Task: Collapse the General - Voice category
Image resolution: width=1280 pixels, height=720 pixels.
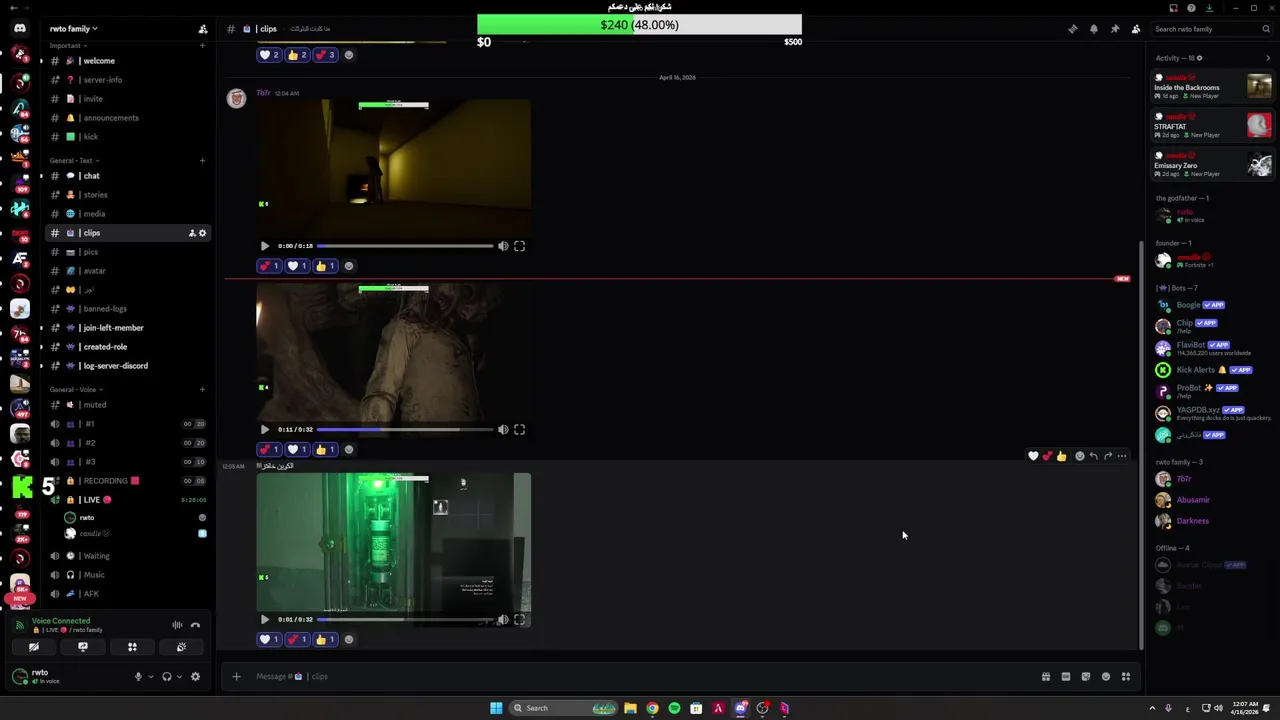Action: point(75,389)
